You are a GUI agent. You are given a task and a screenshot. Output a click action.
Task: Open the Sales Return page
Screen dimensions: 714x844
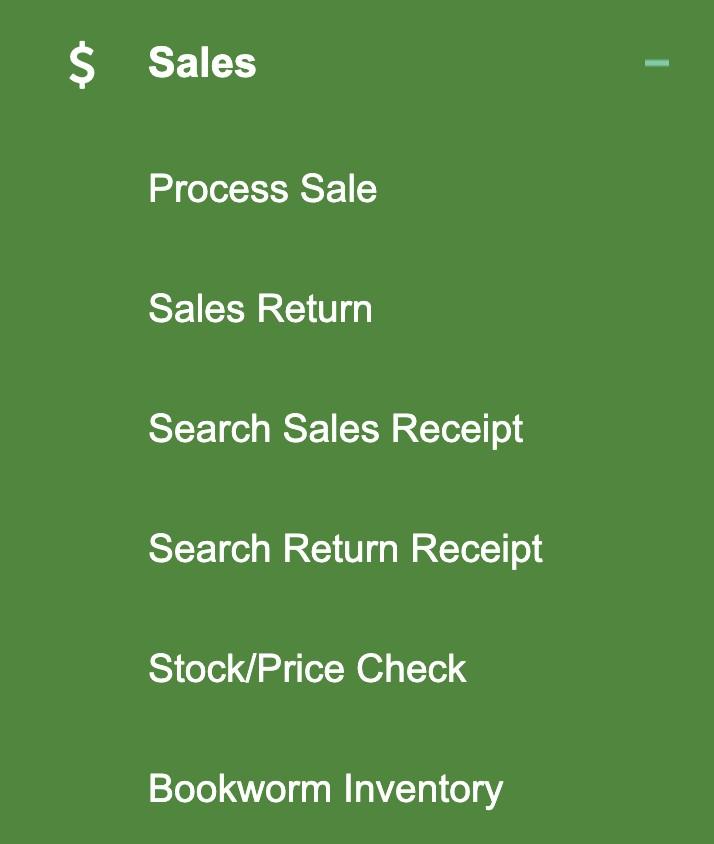[260, 308]
